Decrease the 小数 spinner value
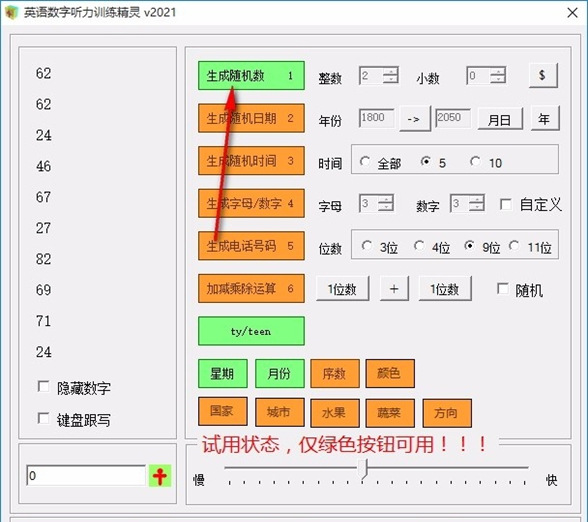Viewport: 588px width, 522px height. click(x=498, y=80)
